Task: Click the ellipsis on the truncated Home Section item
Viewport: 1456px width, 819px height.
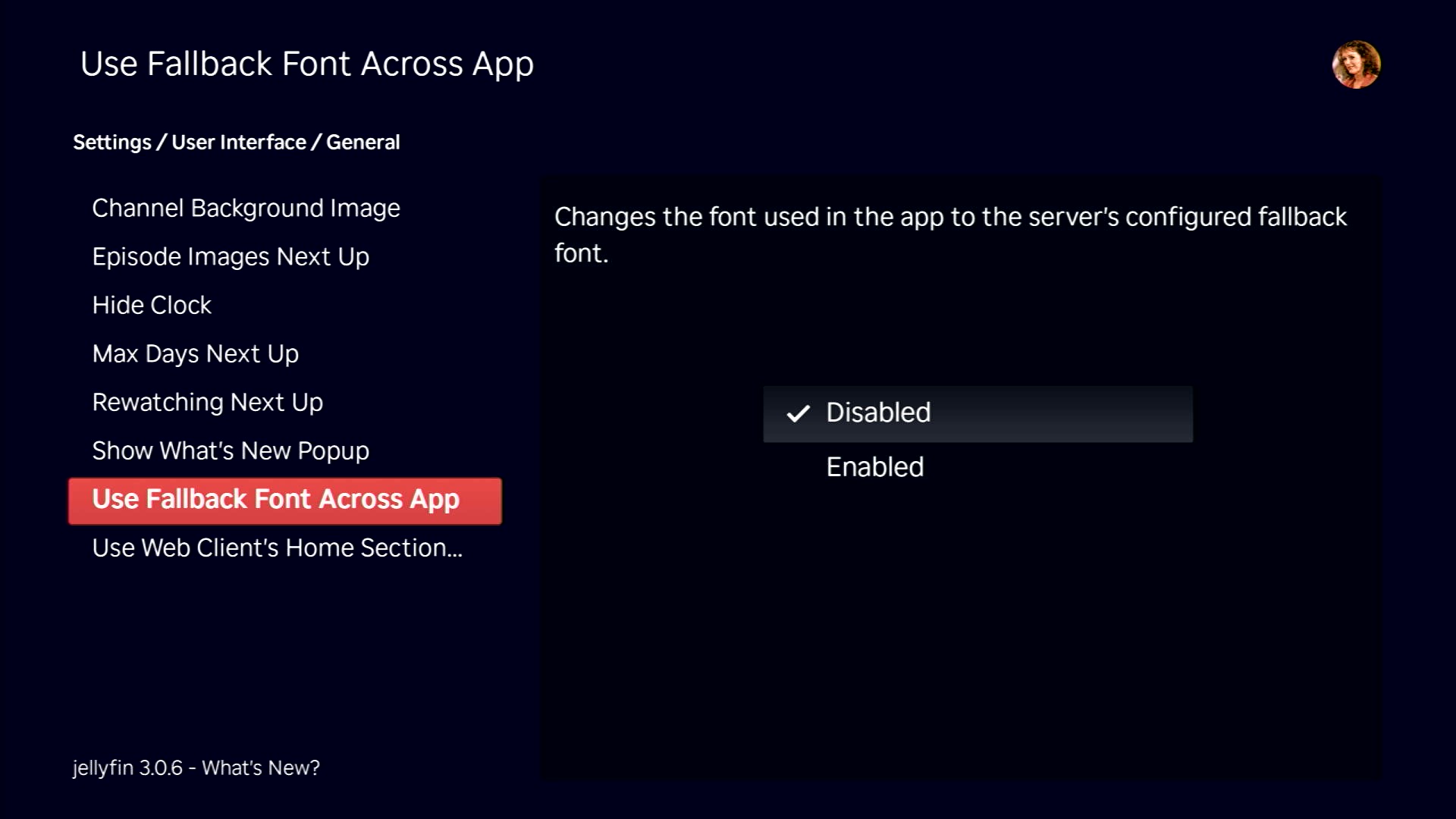Action: (455, 554)
